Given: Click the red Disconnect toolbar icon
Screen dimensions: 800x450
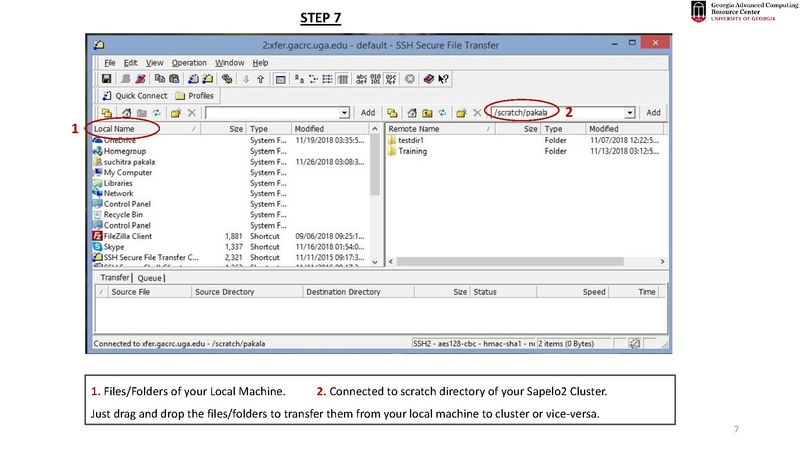Looking at the screenshot, I should pos(140,79).
